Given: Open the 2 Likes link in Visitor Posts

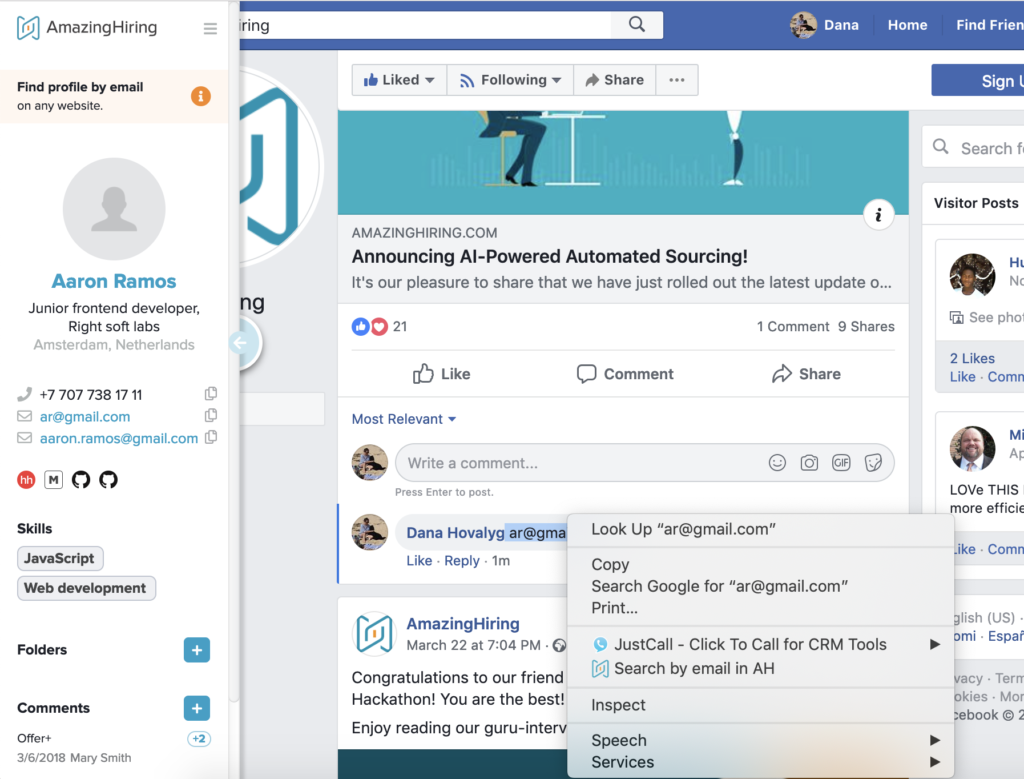Looking at the screenshot, I should (972, 358).
